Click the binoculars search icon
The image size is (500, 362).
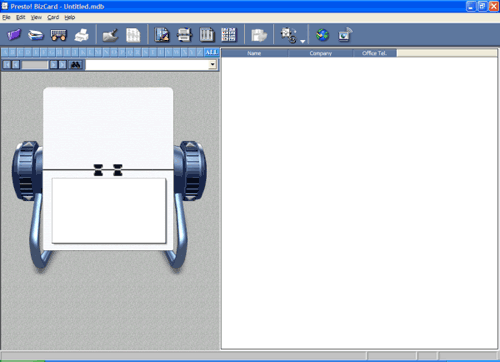point(75,64)
